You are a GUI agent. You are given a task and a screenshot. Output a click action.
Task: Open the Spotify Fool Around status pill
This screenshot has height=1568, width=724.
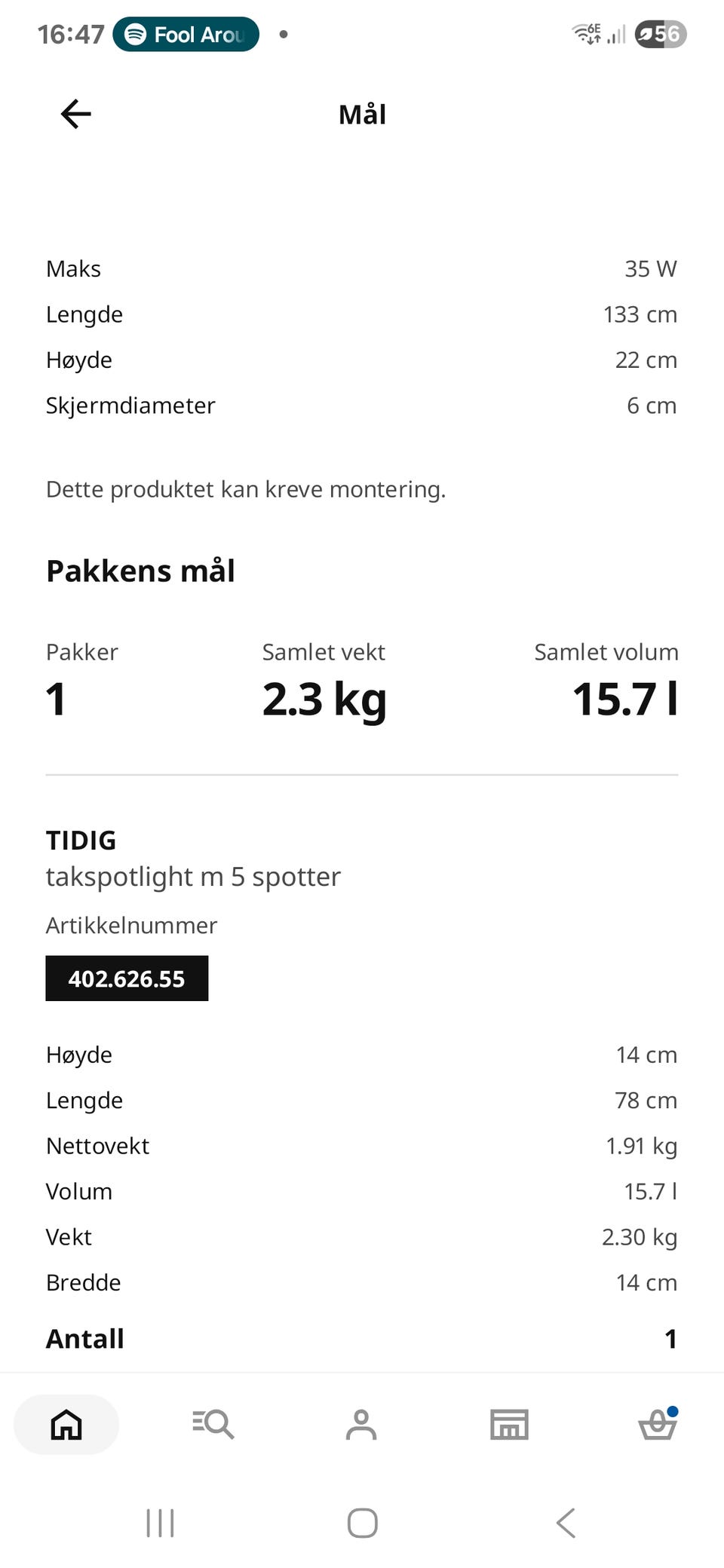pos(186,34)
